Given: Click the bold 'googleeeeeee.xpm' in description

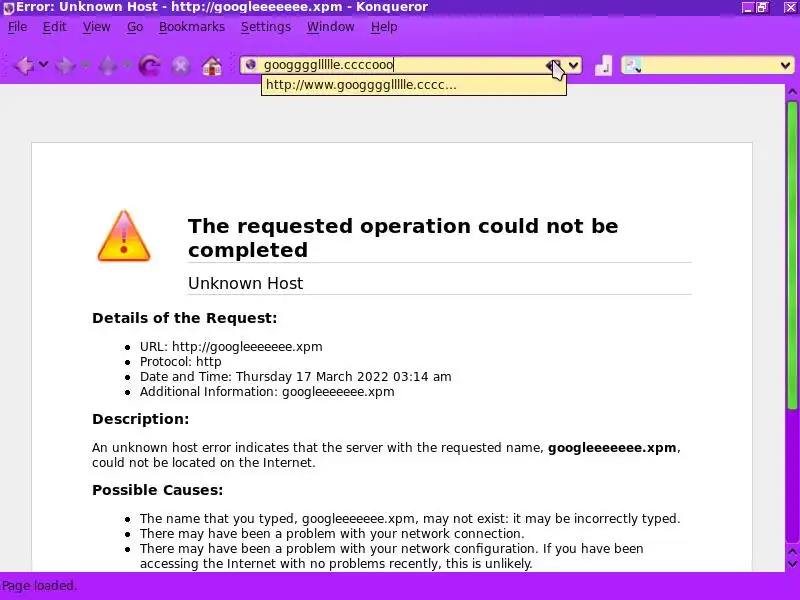Looking at the screenshot, I should (x=612, y=448).
